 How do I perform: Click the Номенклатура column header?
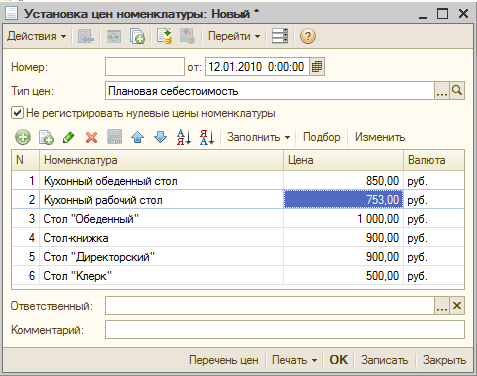point(161,160)
